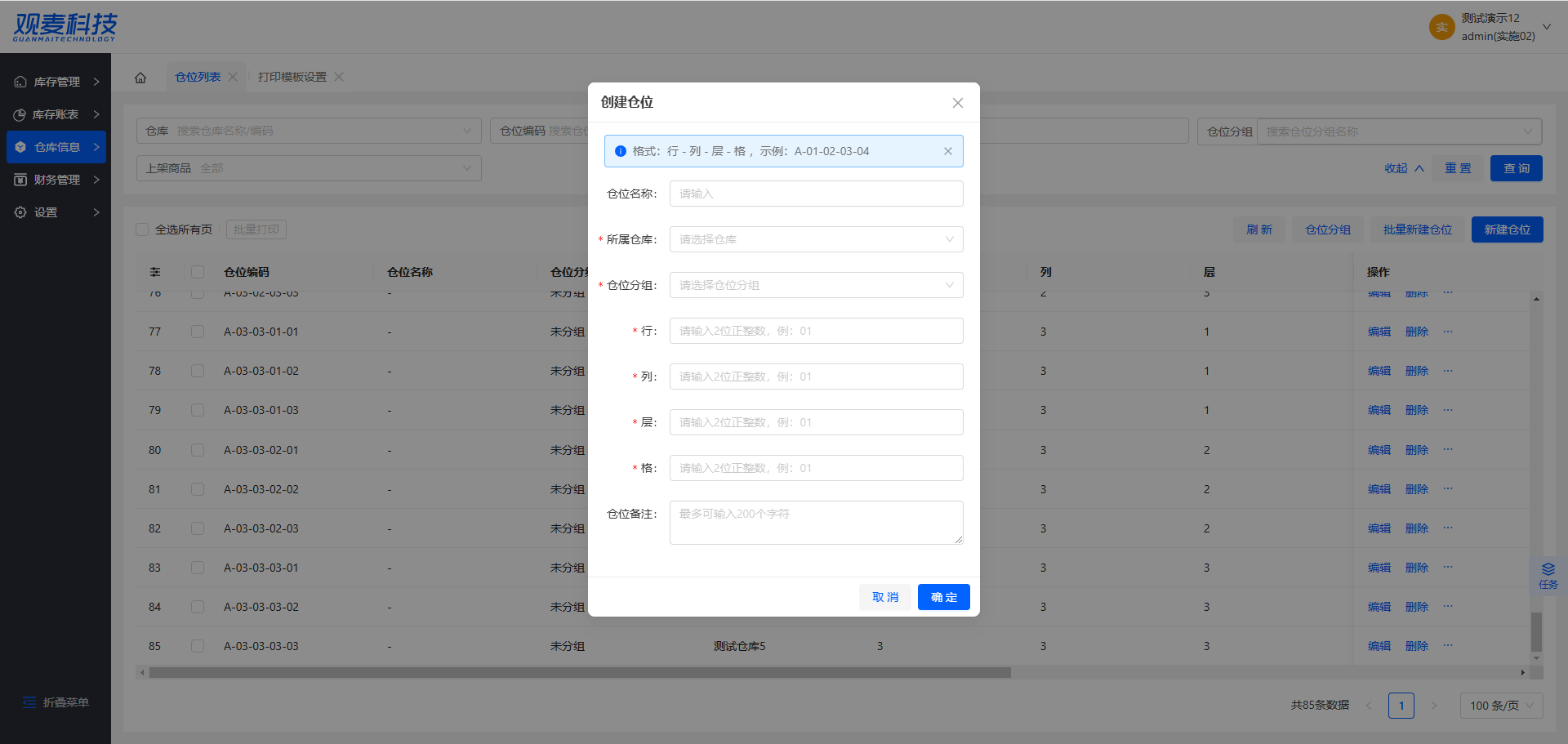Open the 所属仓库 dropdown in dialog
The image size is (1568, 744).
[x=817, y=239]
